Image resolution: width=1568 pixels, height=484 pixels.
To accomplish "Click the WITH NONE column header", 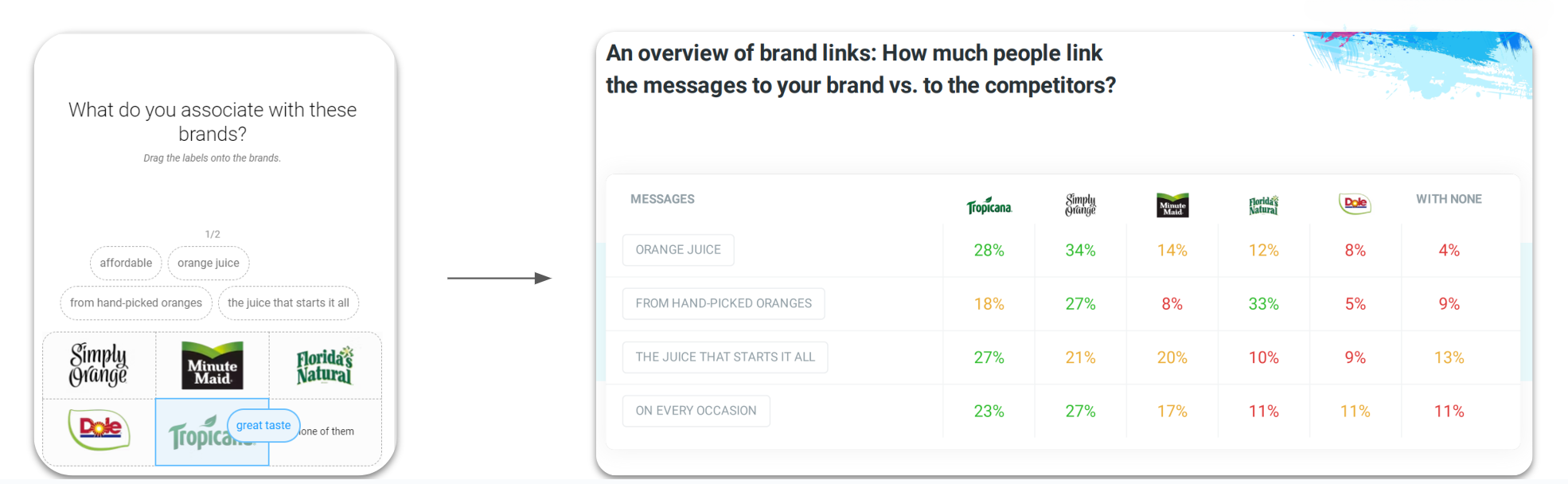I will (1449, 199).
